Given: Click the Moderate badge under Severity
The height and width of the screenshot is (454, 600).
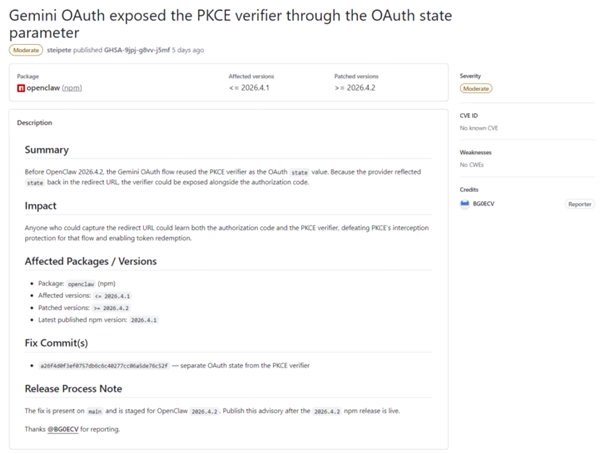Looking at the screenshot, I should pos(475,88).
